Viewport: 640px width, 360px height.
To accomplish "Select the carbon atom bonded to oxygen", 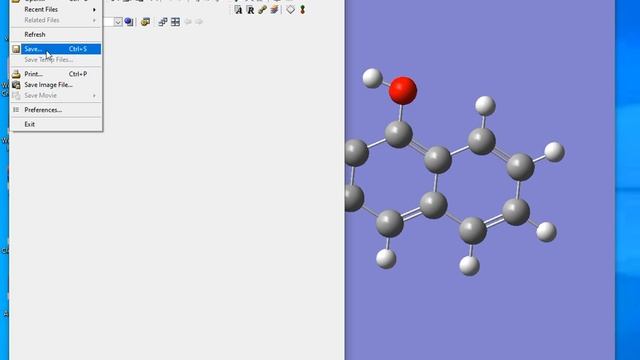I will tap(398, 134).
